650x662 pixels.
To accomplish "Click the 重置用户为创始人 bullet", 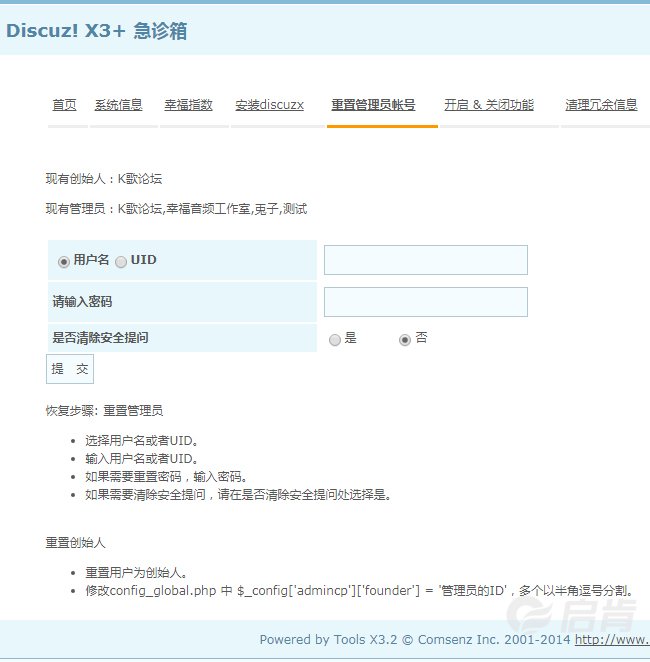I will [136, 572].
